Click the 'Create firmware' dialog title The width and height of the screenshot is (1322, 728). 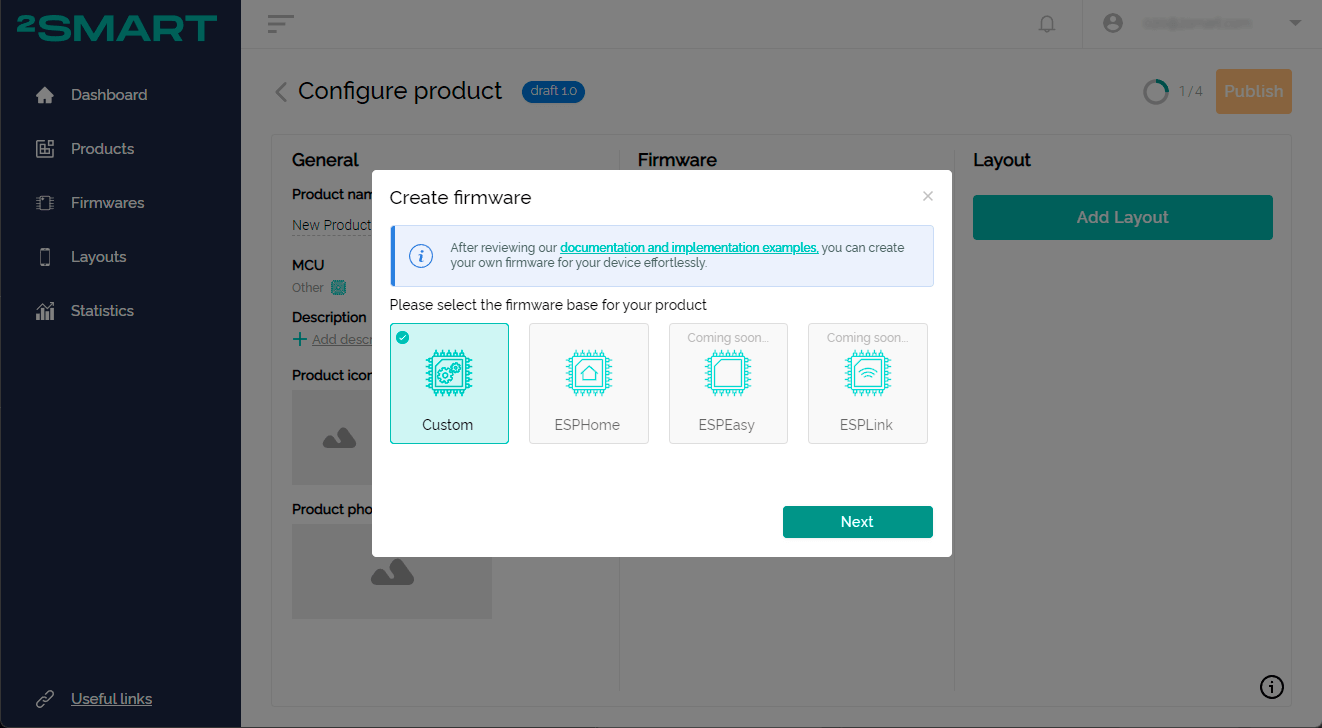pyautogui.click(x=460, y=198)
